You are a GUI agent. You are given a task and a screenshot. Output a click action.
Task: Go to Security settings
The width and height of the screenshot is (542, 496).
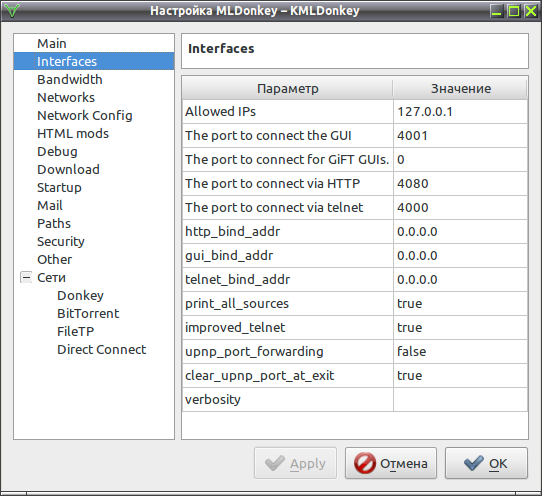pyautogui.click(x=61, y=241)
